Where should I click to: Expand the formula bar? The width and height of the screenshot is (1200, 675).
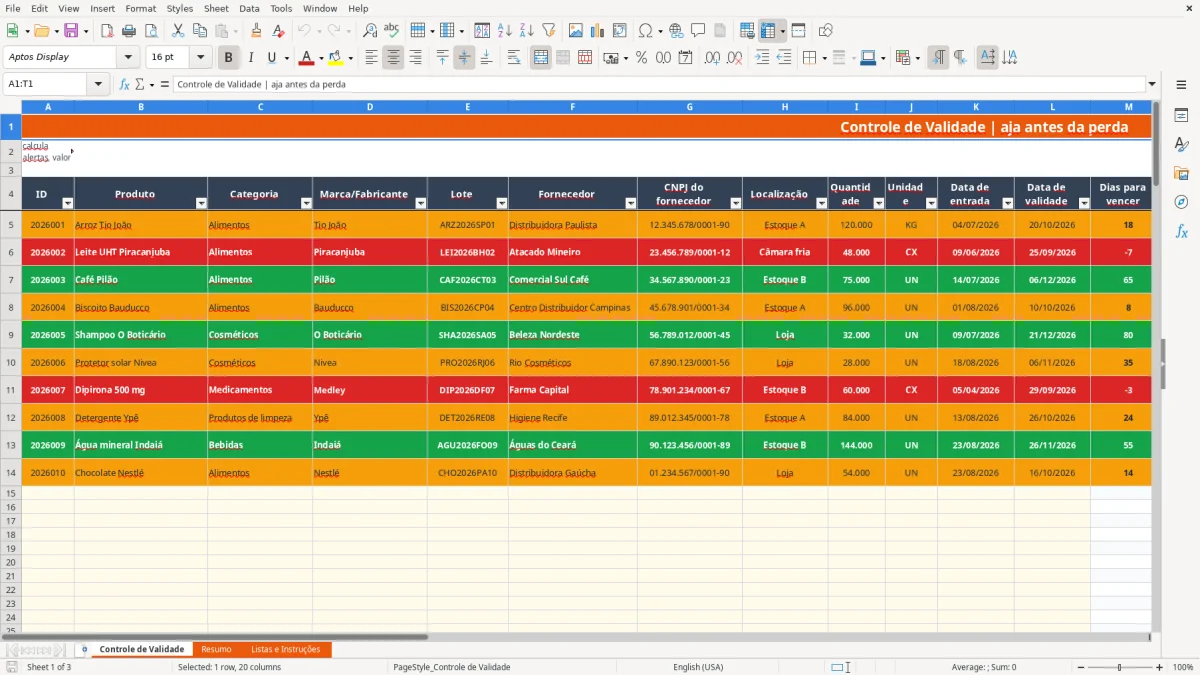click(1152, 84)
